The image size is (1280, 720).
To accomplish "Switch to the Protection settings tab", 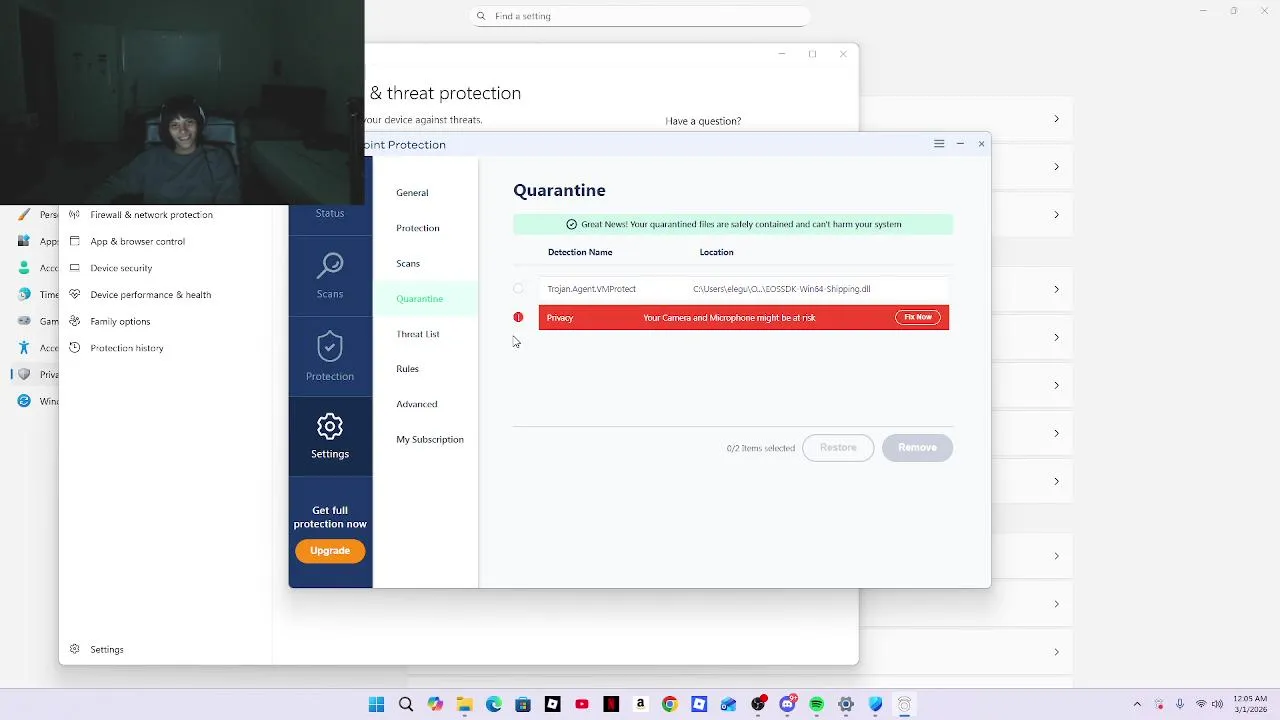I will [418, 228].
